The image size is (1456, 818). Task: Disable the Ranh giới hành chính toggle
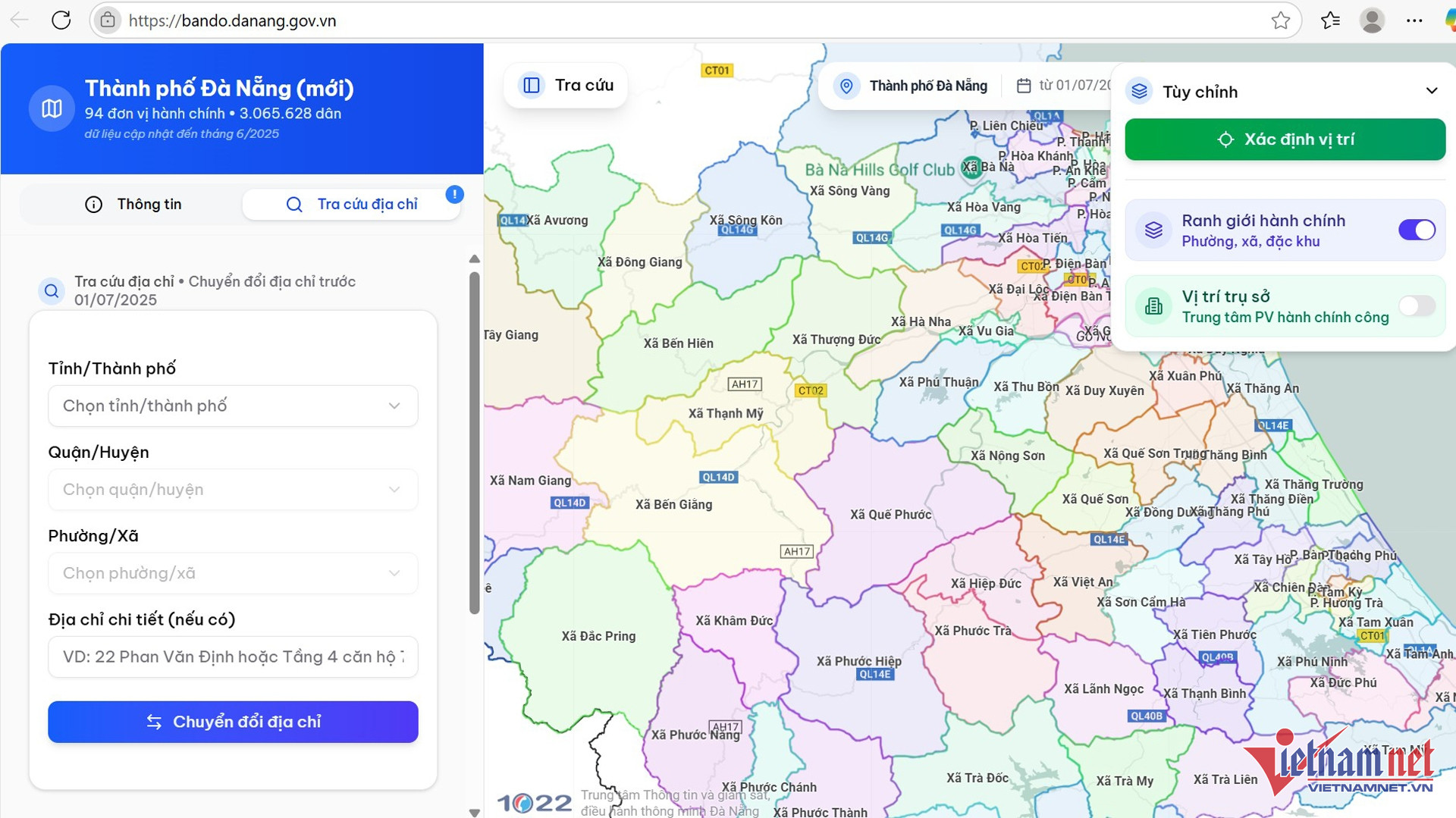pyautogui.click(x=1416, y=230)
